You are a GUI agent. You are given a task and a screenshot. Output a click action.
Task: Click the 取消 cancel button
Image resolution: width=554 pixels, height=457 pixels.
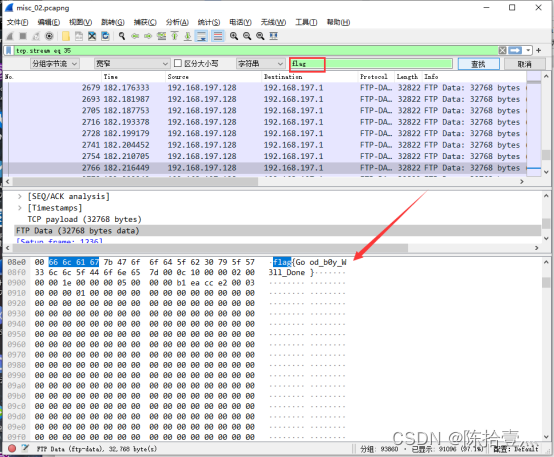524,64
